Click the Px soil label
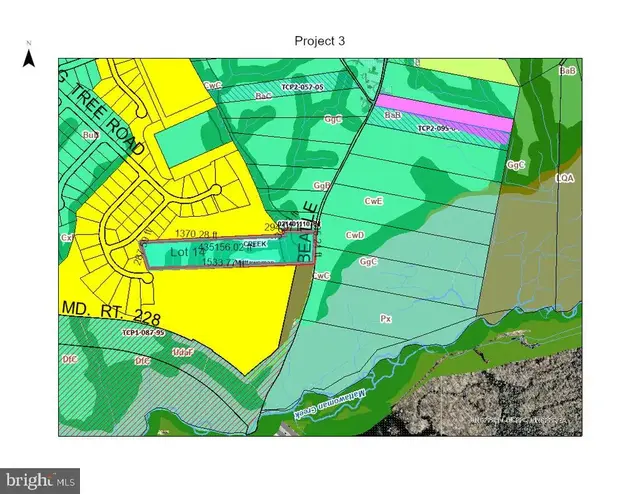Image resolution: width=640 pixels, height=494 pixels. point(386,318)
